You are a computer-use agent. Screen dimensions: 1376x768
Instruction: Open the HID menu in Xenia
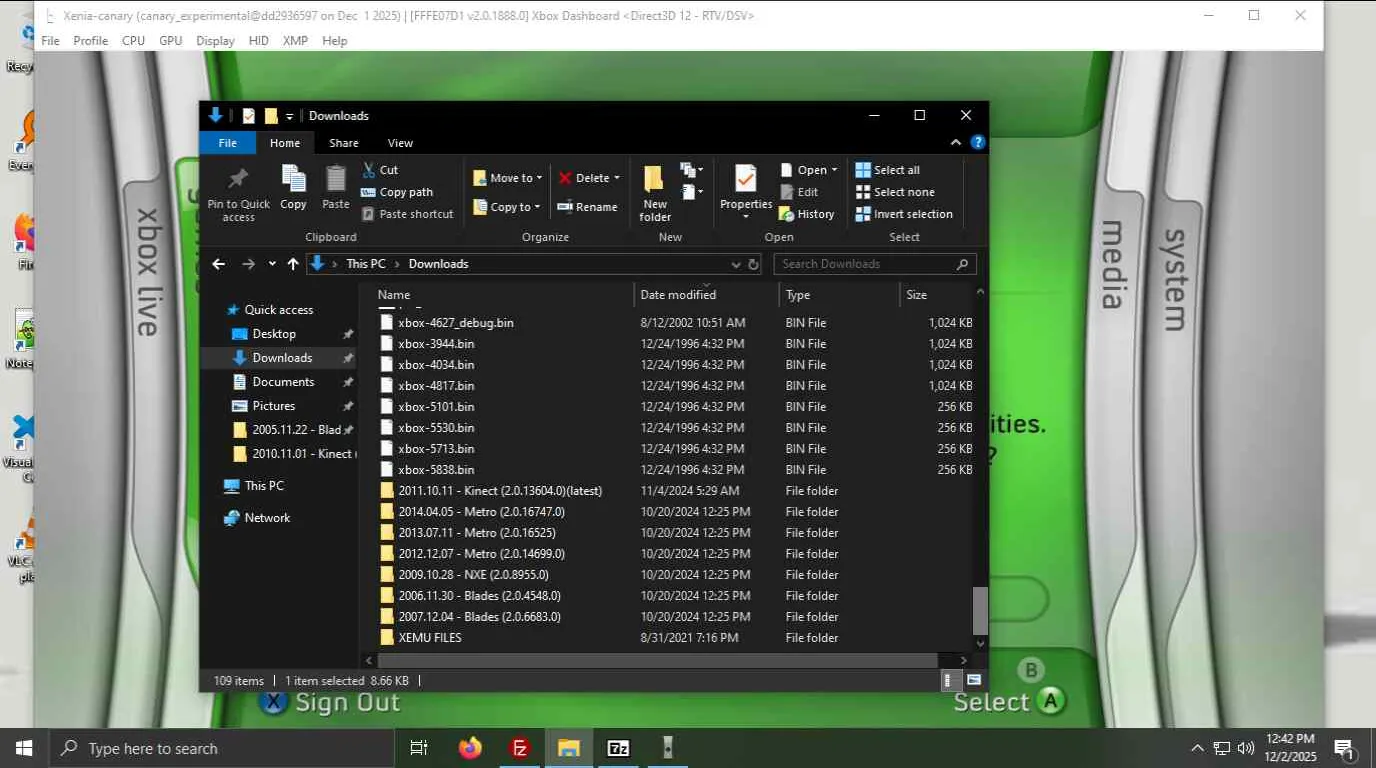(258, 41)
